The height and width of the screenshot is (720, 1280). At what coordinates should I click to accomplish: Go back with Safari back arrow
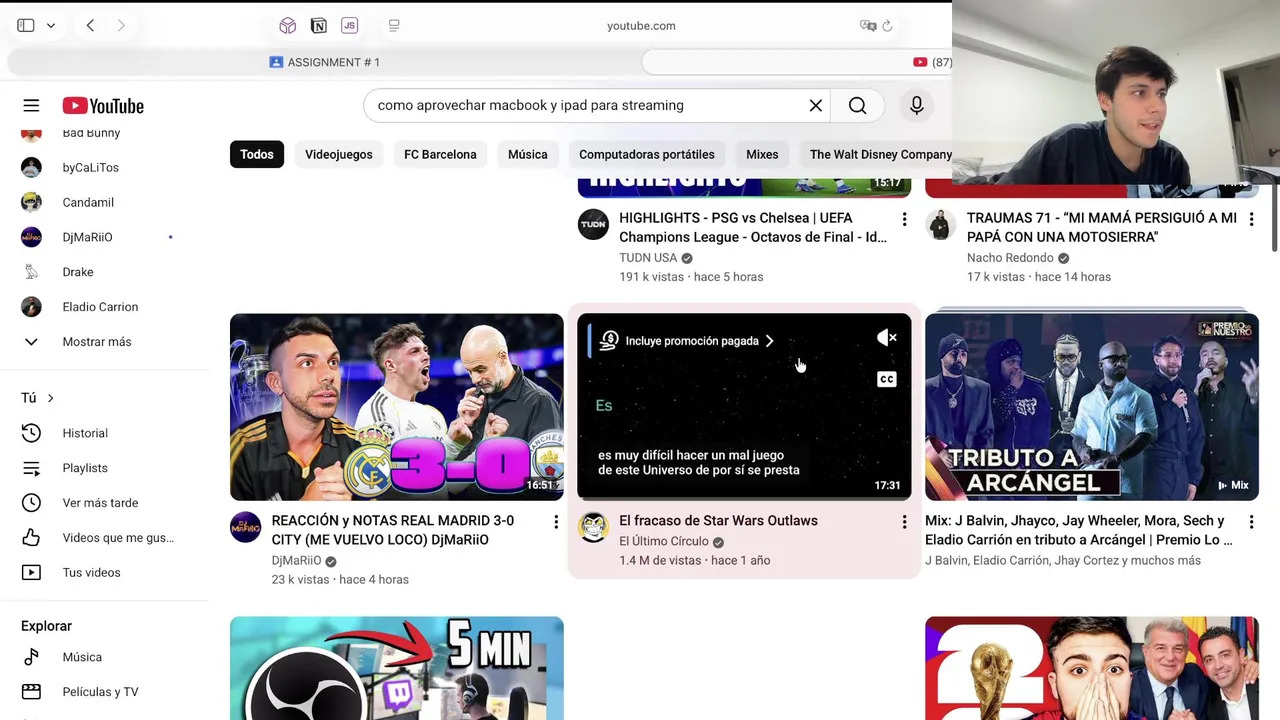tap(90, 25)
